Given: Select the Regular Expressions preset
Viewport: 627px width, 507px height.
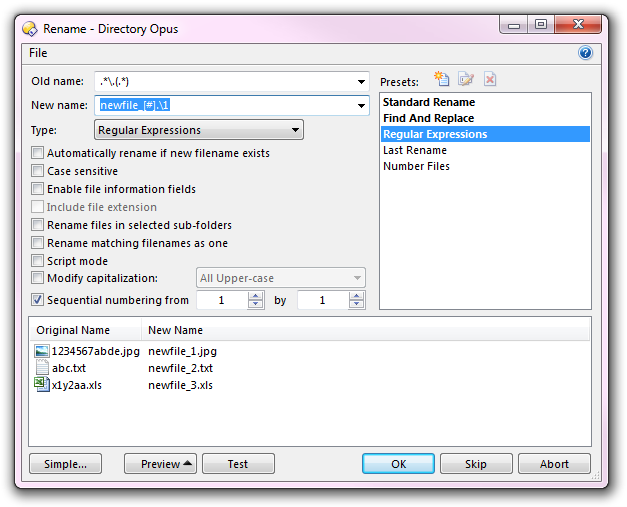Looking at the screenshot, I should coord(485,134).
